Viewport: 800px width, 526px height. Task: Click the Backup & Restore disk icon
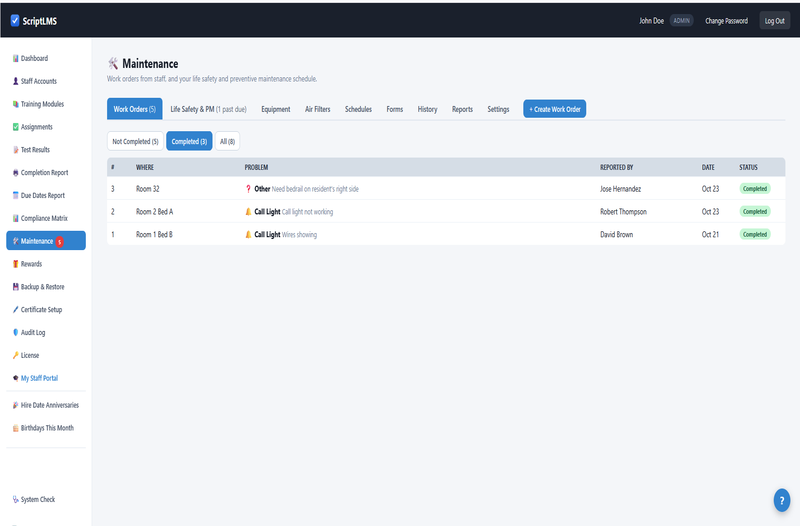point(15,287)
